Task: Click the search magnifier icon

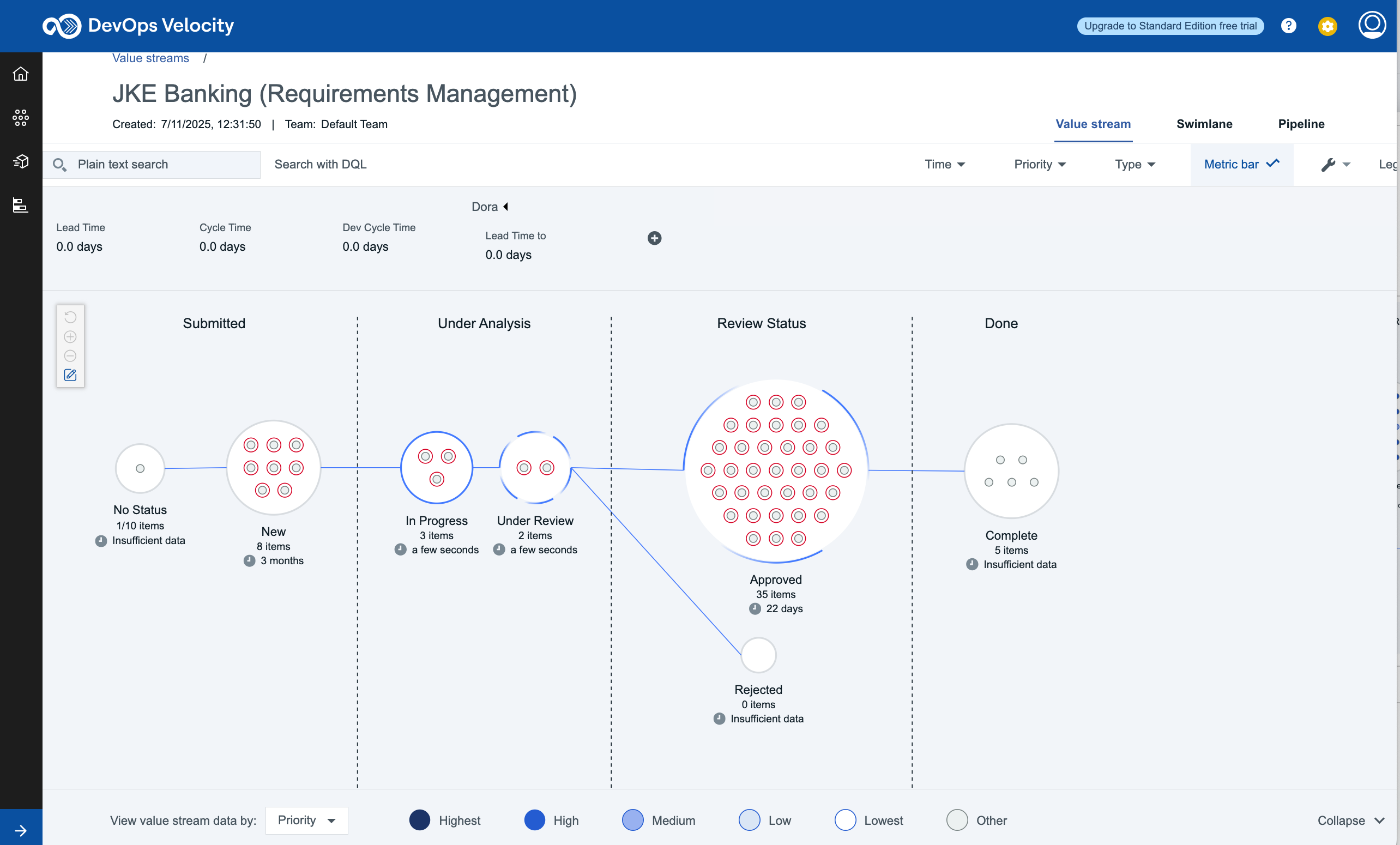Action: [59, 165]
